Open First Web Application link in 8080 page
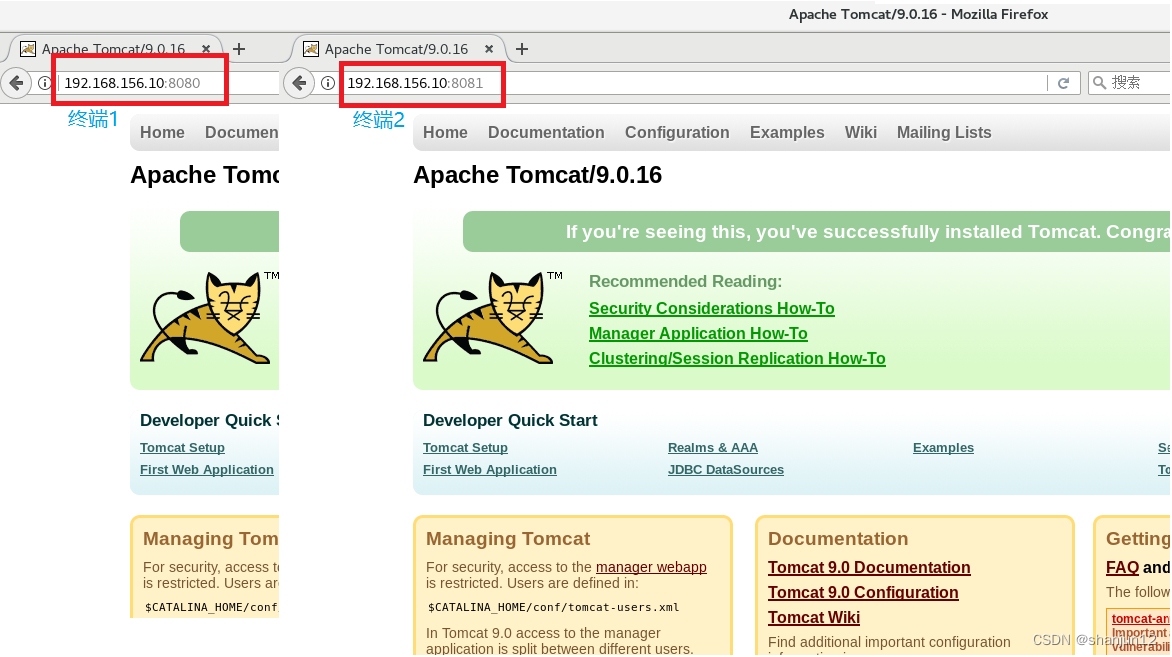 coord(207,469)
